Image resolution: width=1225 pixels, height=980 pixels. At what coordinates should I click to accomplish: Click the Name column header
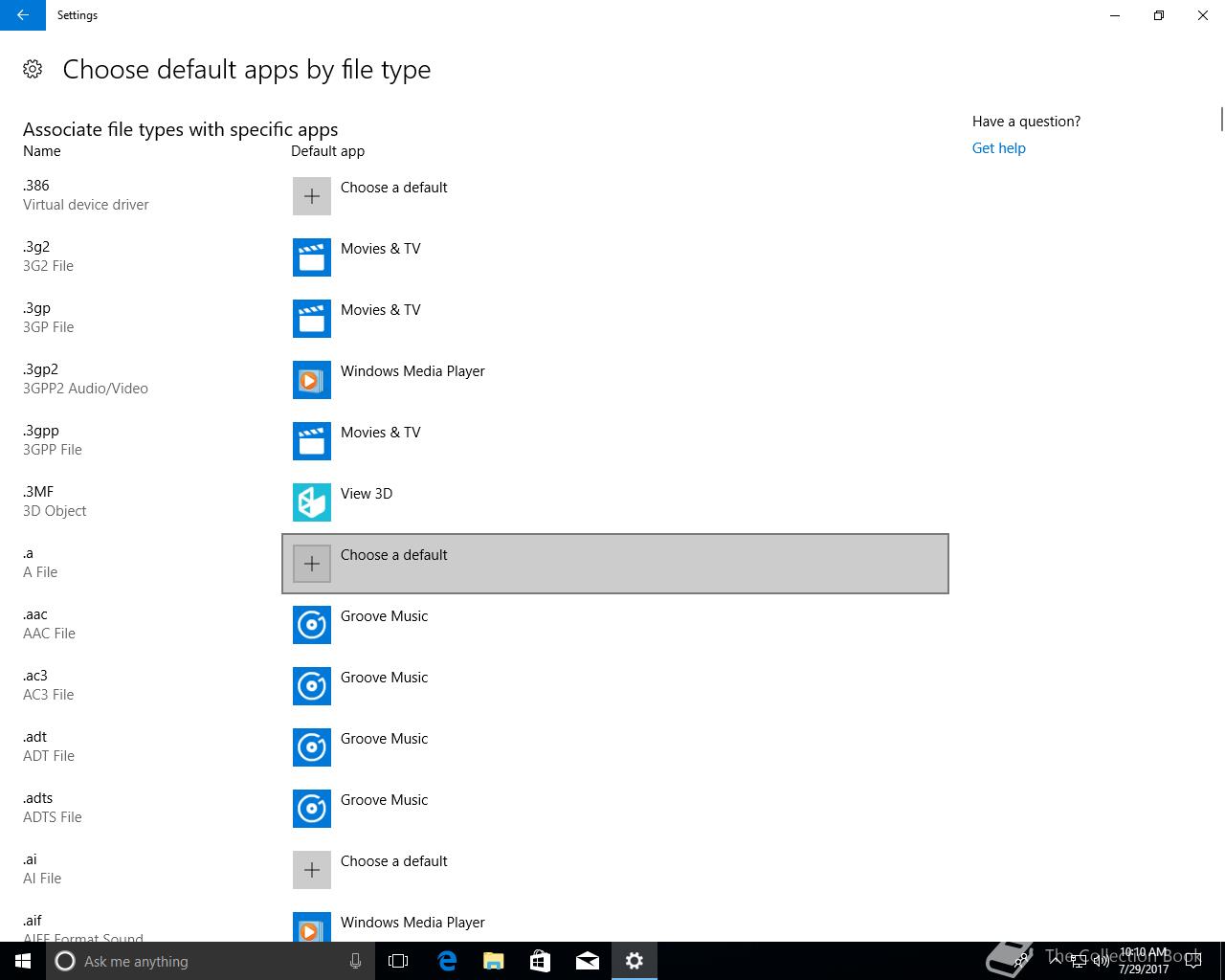coord(42,151)
